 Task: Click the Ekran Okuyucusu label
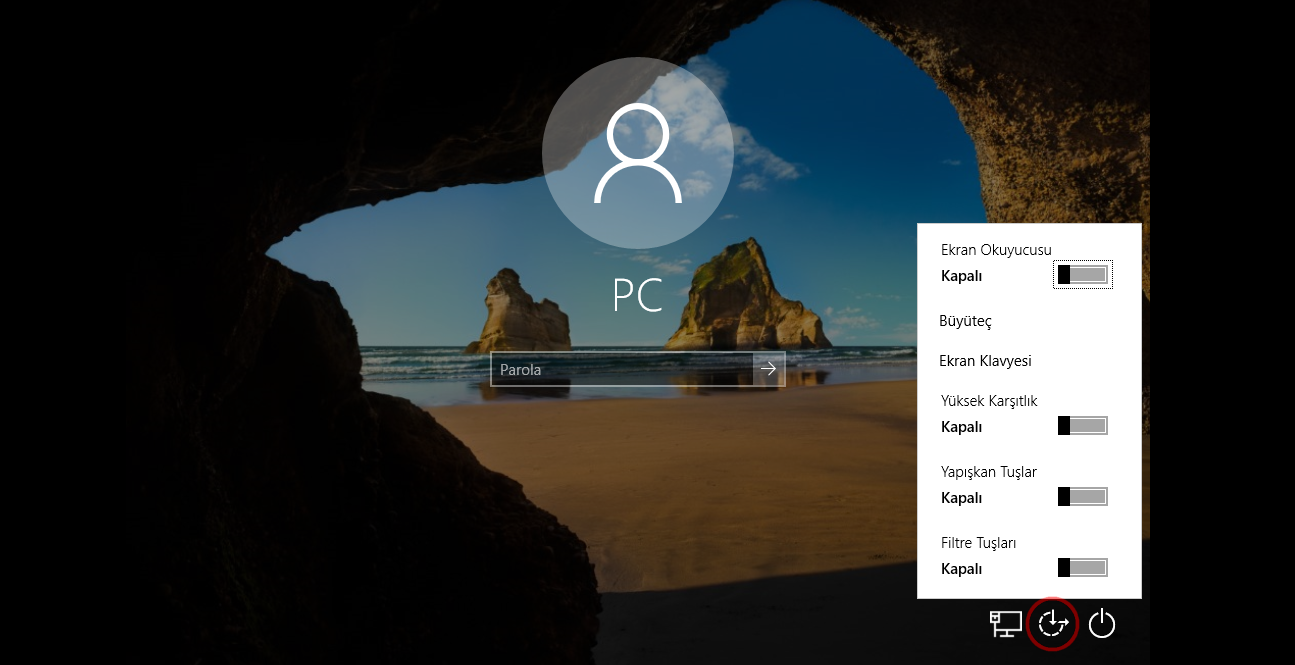(x=996, y=250)
